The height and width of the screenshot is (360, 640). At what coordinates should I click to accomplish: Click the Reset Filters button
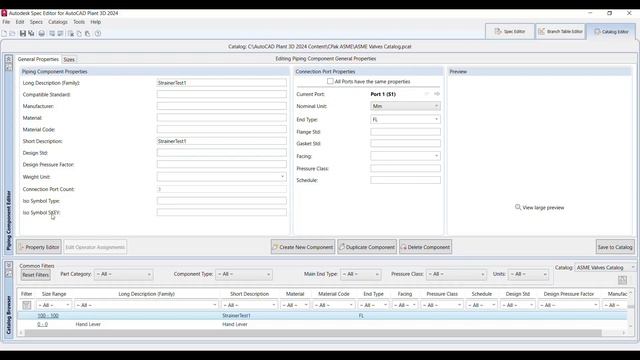(36, 275)
